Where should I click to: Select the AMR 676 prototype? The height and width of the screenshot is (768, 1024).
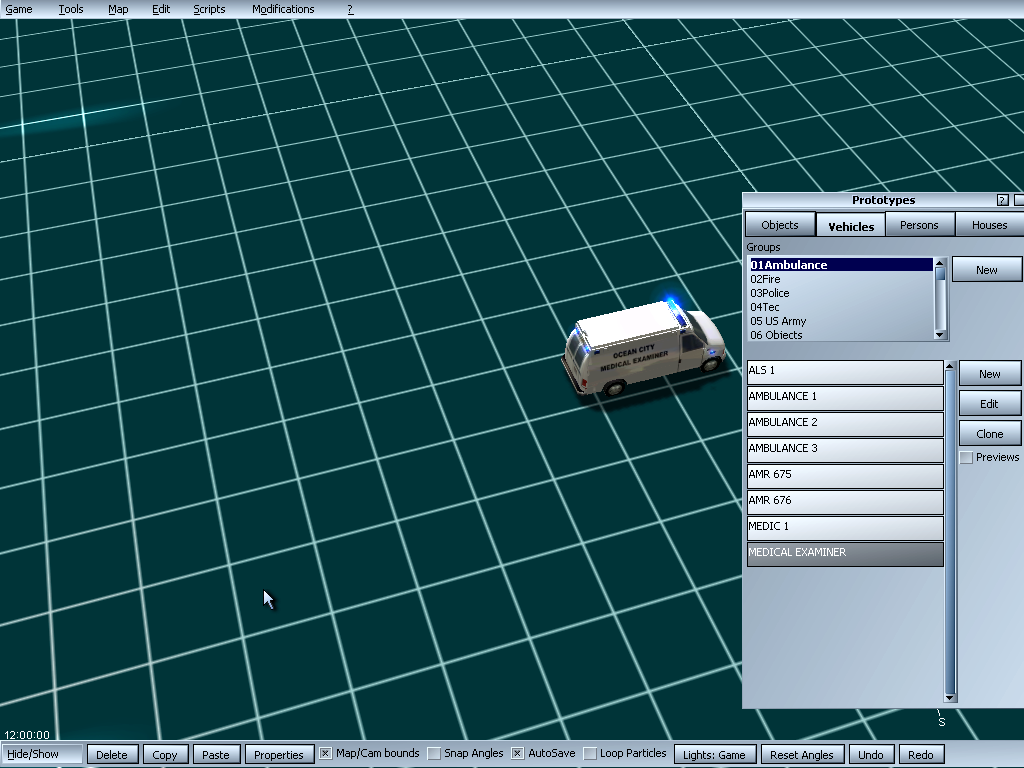(845, 502)
